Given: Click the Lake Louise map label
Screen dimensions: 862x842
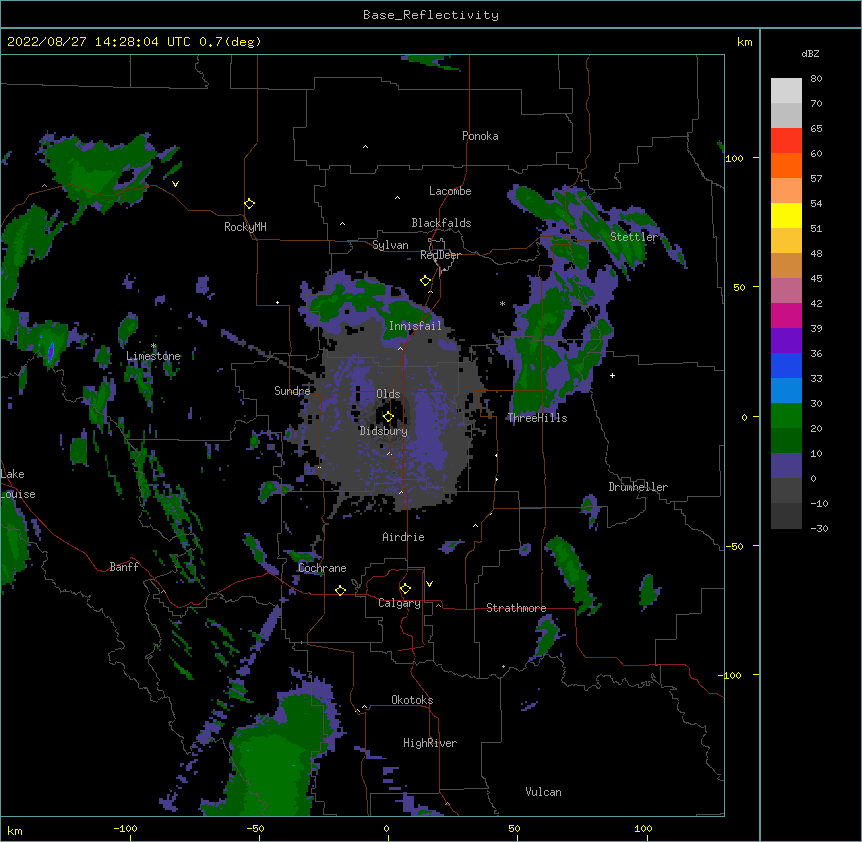Looking at the screenshot, I should tap(16, 484).
